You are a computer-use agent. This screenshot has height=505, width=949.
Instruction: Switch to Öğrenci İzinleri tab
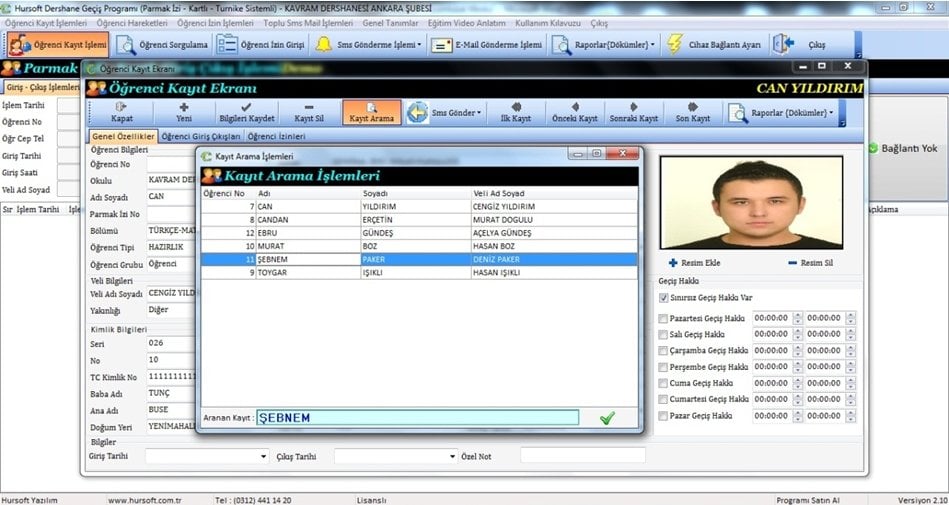pyautogui.click(x=277, y=136)
